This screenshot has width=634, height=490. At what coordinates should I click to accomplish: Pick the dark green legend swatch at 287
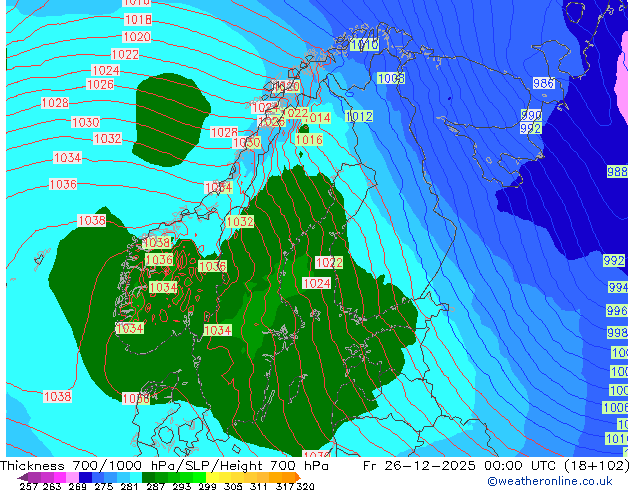(148, 477)
